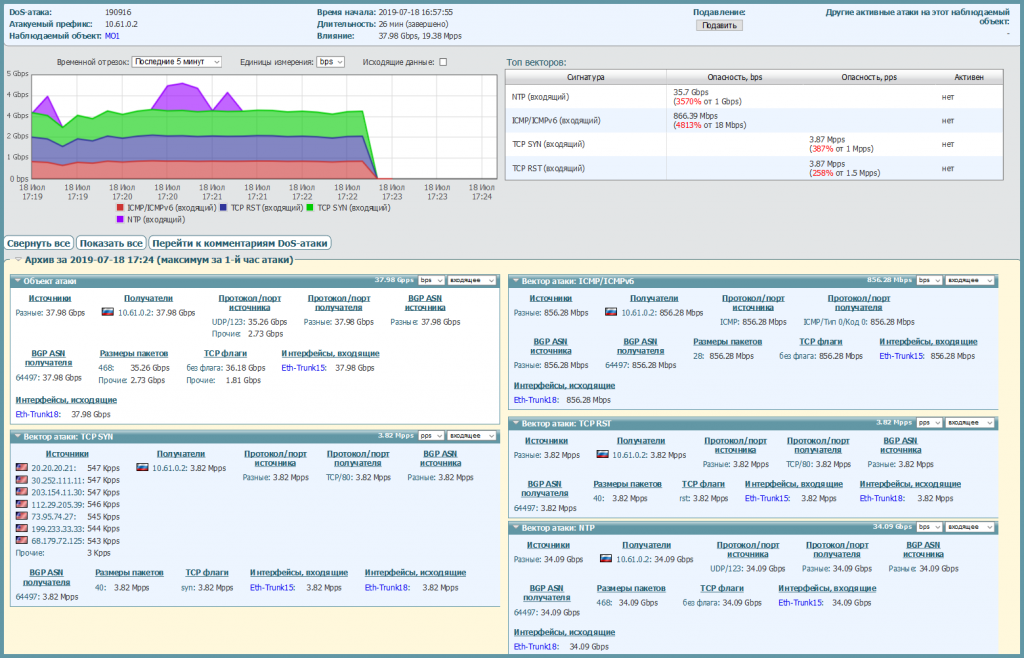1024x658 pixels.
Task: Click the US flag icon beside 112.29.205.39
Action: pos(21,504)
